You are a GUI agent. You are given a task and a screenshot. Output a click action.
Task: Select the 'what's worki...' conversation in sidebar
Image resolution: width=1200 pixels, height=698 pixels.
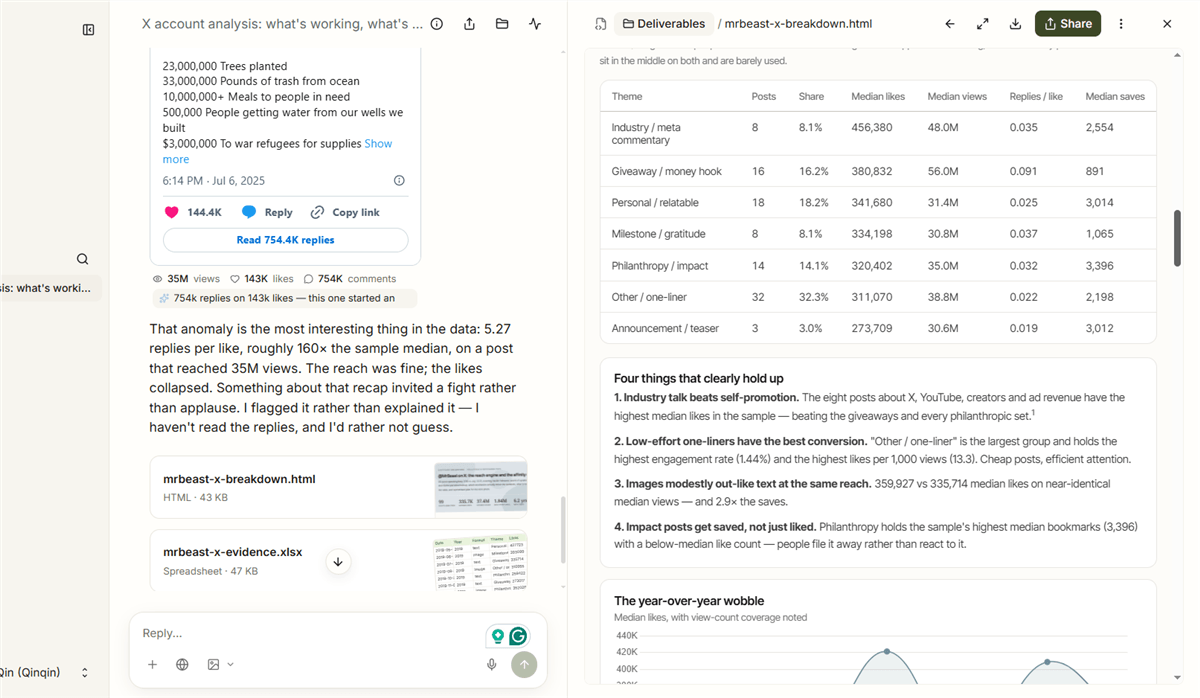tap(50, 288)
